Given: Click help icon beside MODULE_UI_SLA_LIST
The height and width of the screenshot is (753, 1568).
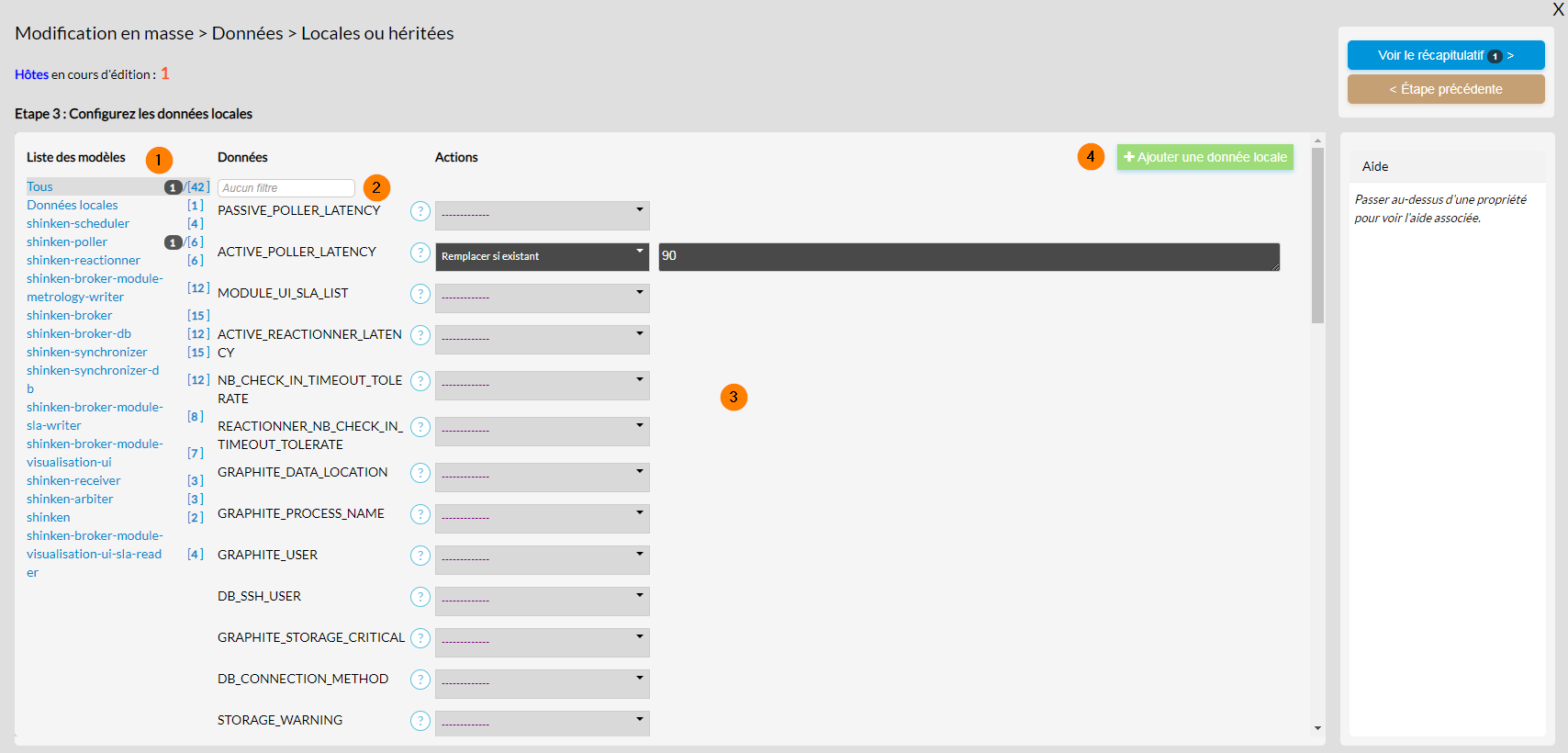Looking at the screenshot, I should tap(420, 294).
